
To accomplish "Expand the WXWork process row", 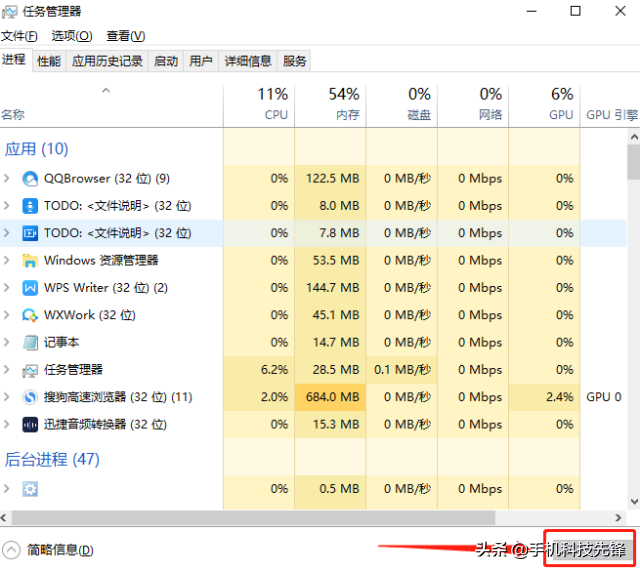I will (7, 315).
